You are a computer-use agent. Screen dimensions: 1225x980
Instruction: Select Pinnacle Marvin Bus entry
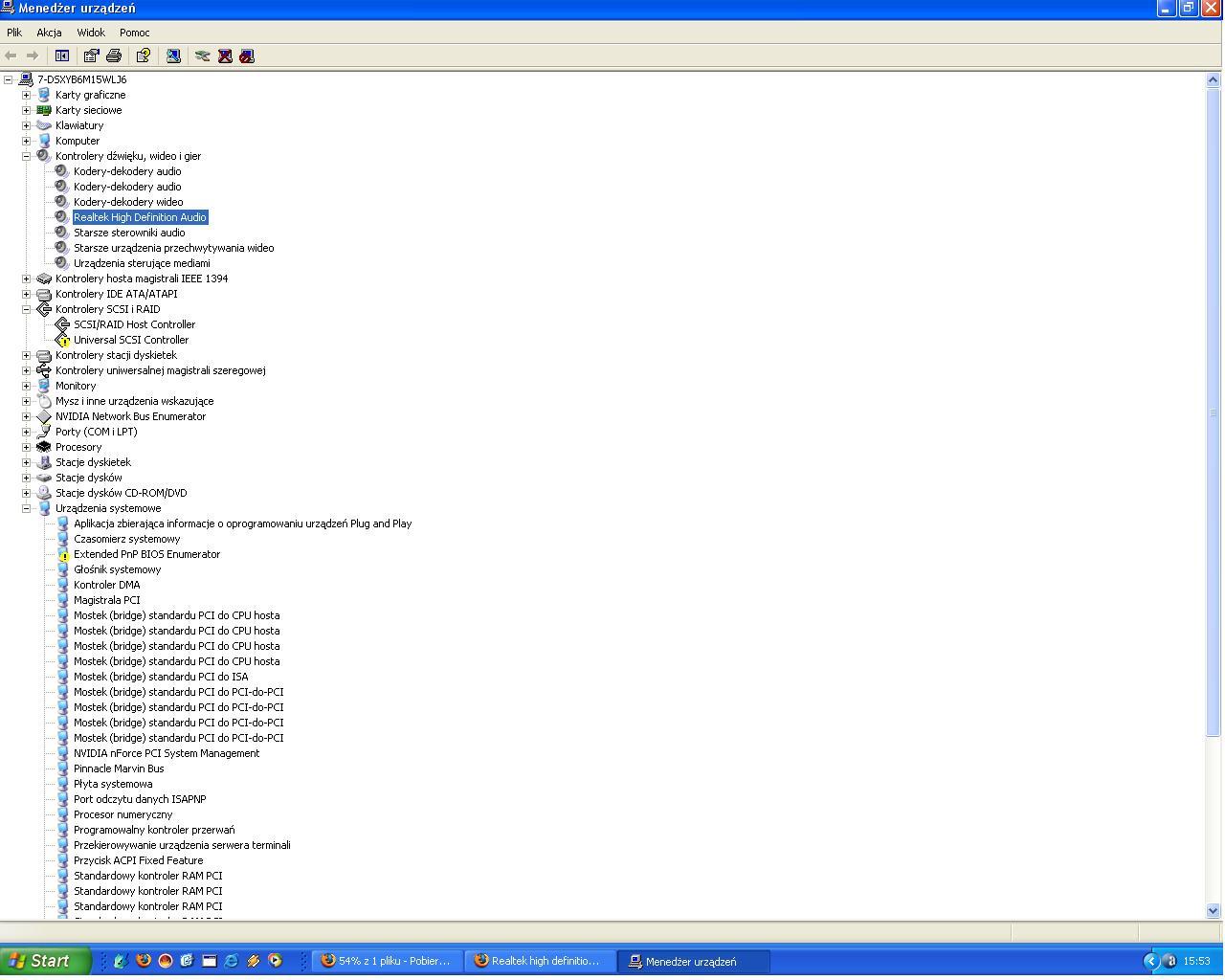[119, 768]
